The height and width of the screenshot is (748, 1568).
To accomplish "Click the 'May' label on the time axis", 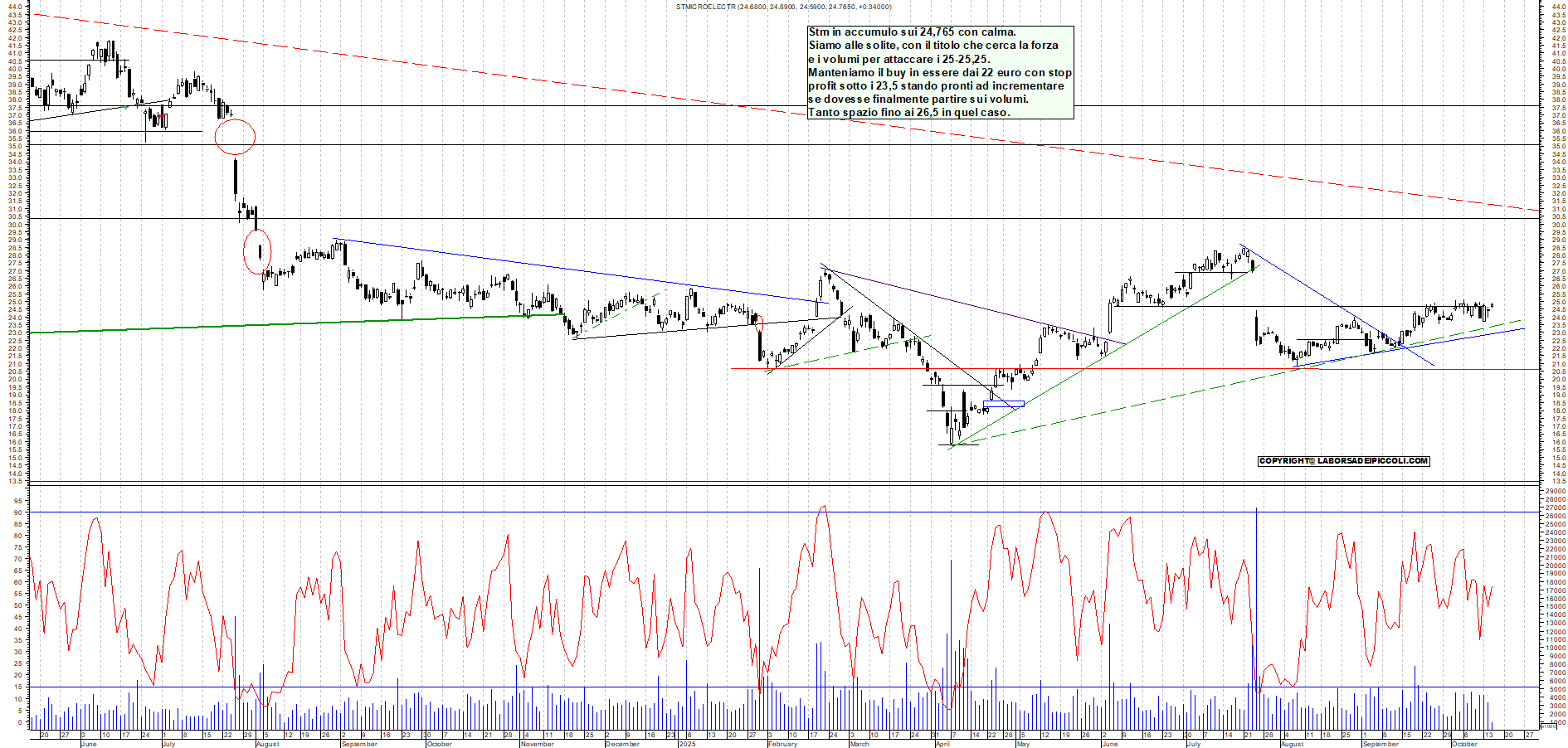I will pos(1023,744).
